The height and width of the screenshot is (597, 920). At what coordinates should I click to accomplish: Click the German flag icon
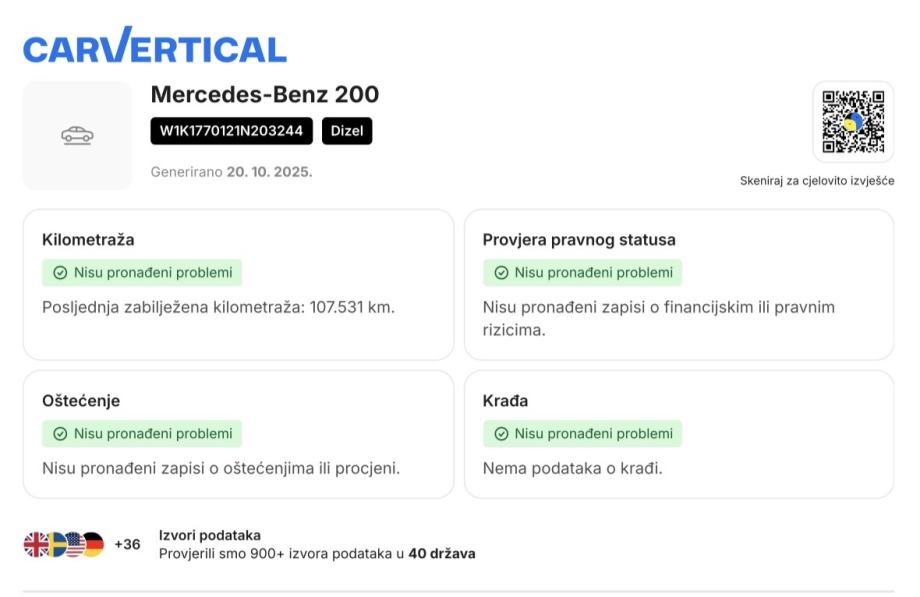92,545
